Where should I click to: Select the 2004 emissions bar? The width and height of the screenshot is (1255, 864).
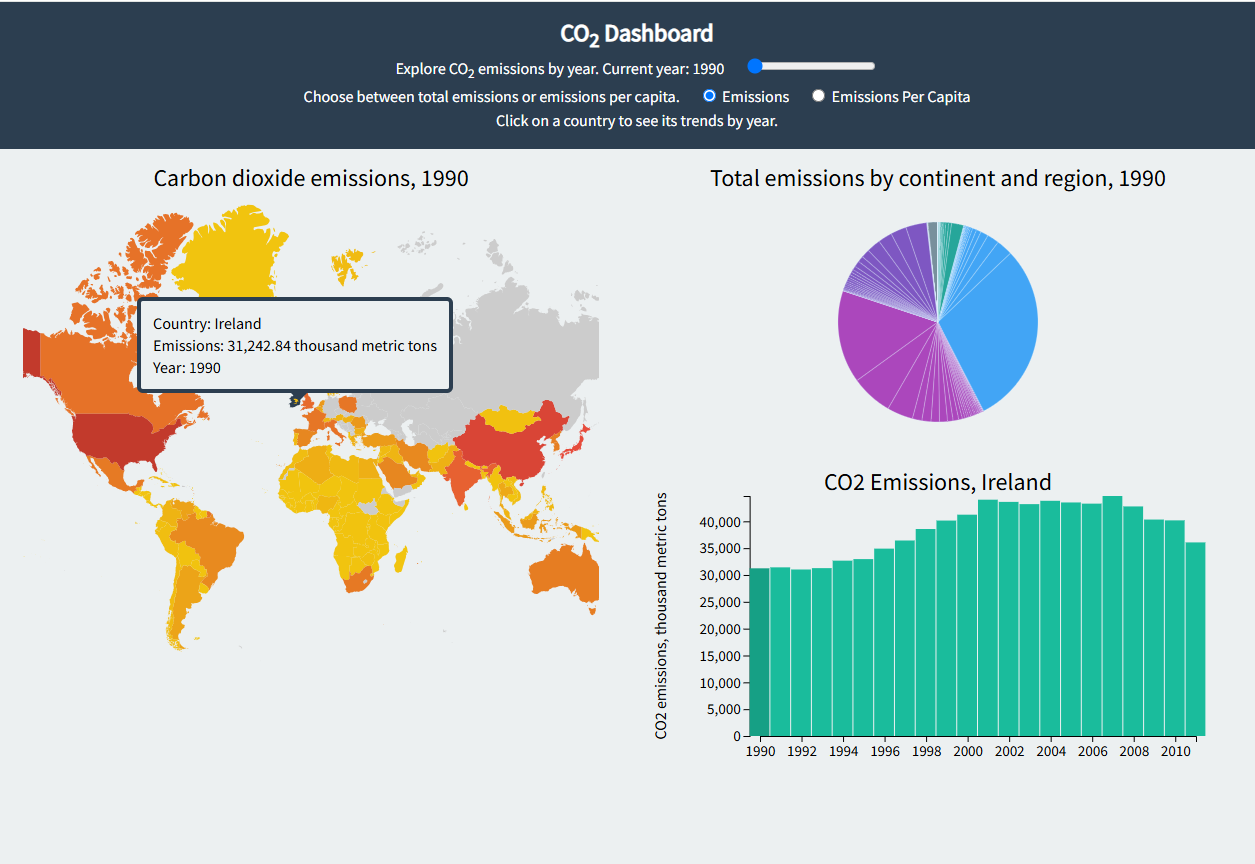[x=1050, y=618]
